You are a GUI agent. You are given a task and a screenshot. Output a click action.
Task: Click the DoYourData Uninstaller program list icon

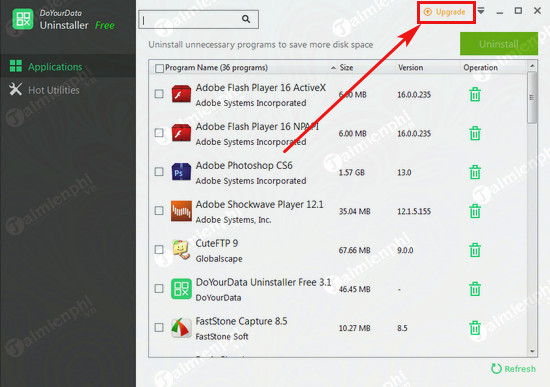[181, 289]
